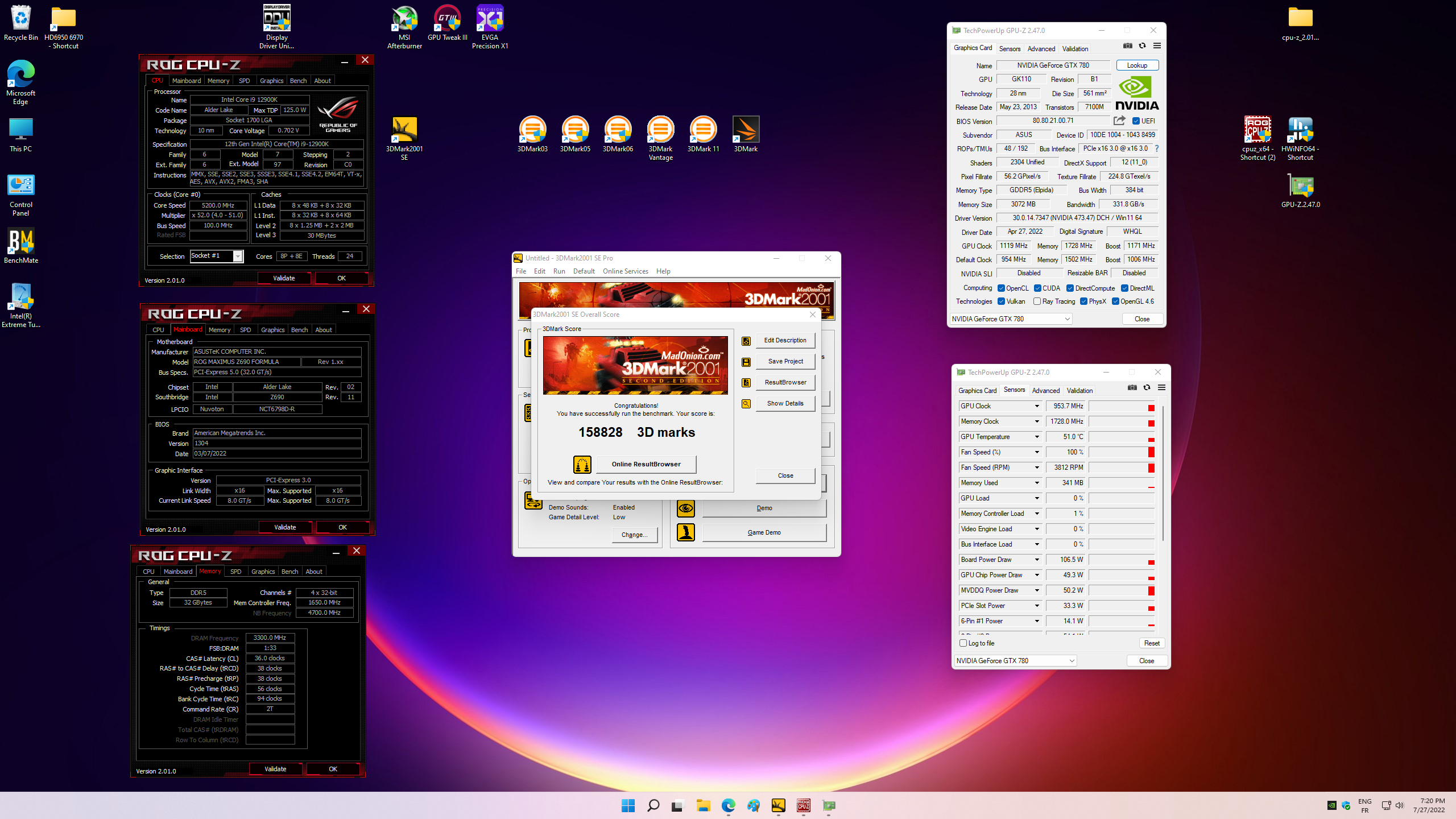
Task: Expand the Board Power Draw sensor dropdown
Action: [1037, 560]
